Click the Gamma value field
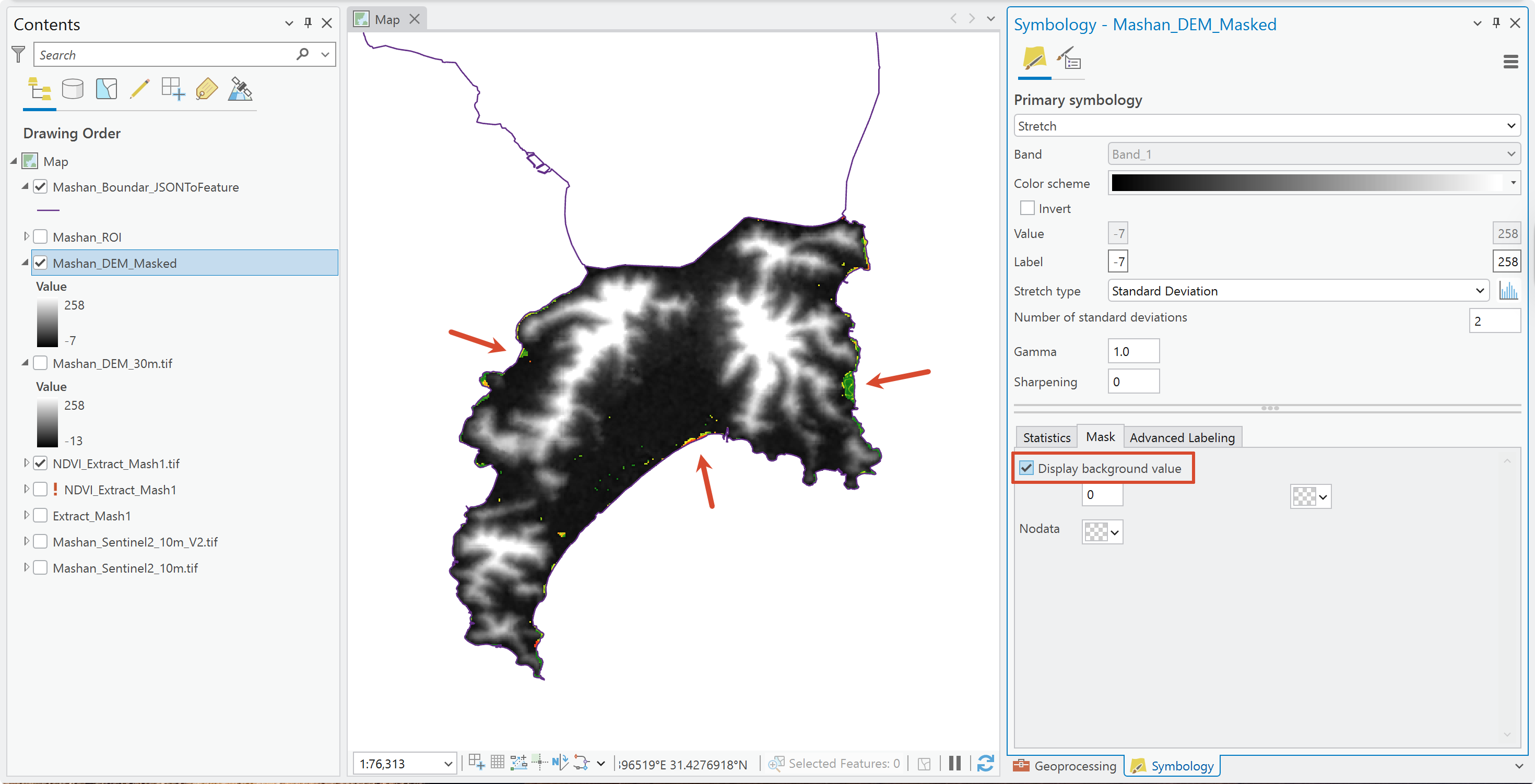Screen dimensions: 1535x784 click(1133, 351)
